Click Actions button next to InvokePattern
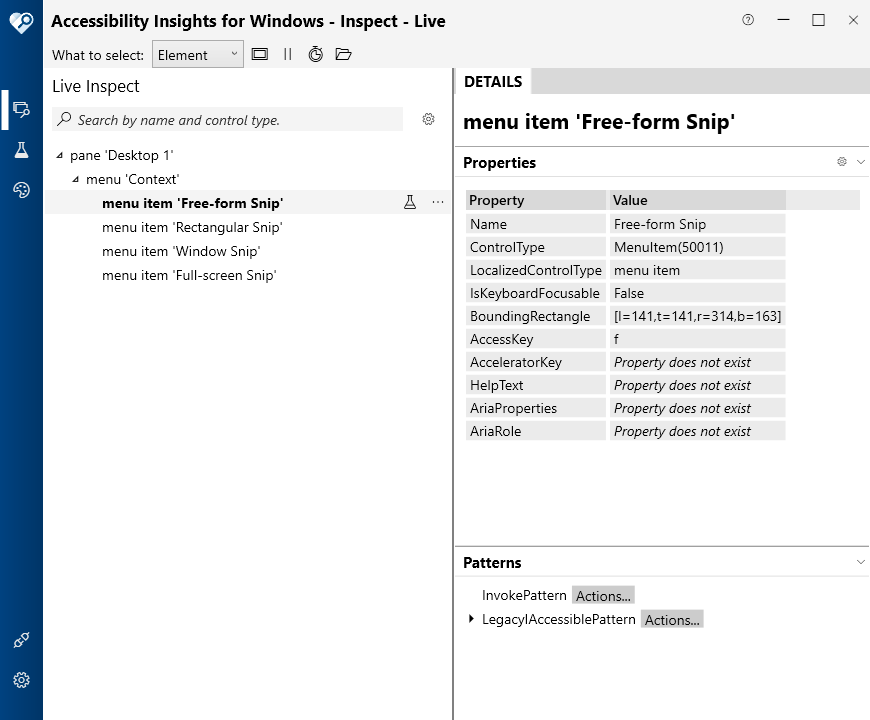The height and width of the screenshot is (720, 870). tap(603, 596)
